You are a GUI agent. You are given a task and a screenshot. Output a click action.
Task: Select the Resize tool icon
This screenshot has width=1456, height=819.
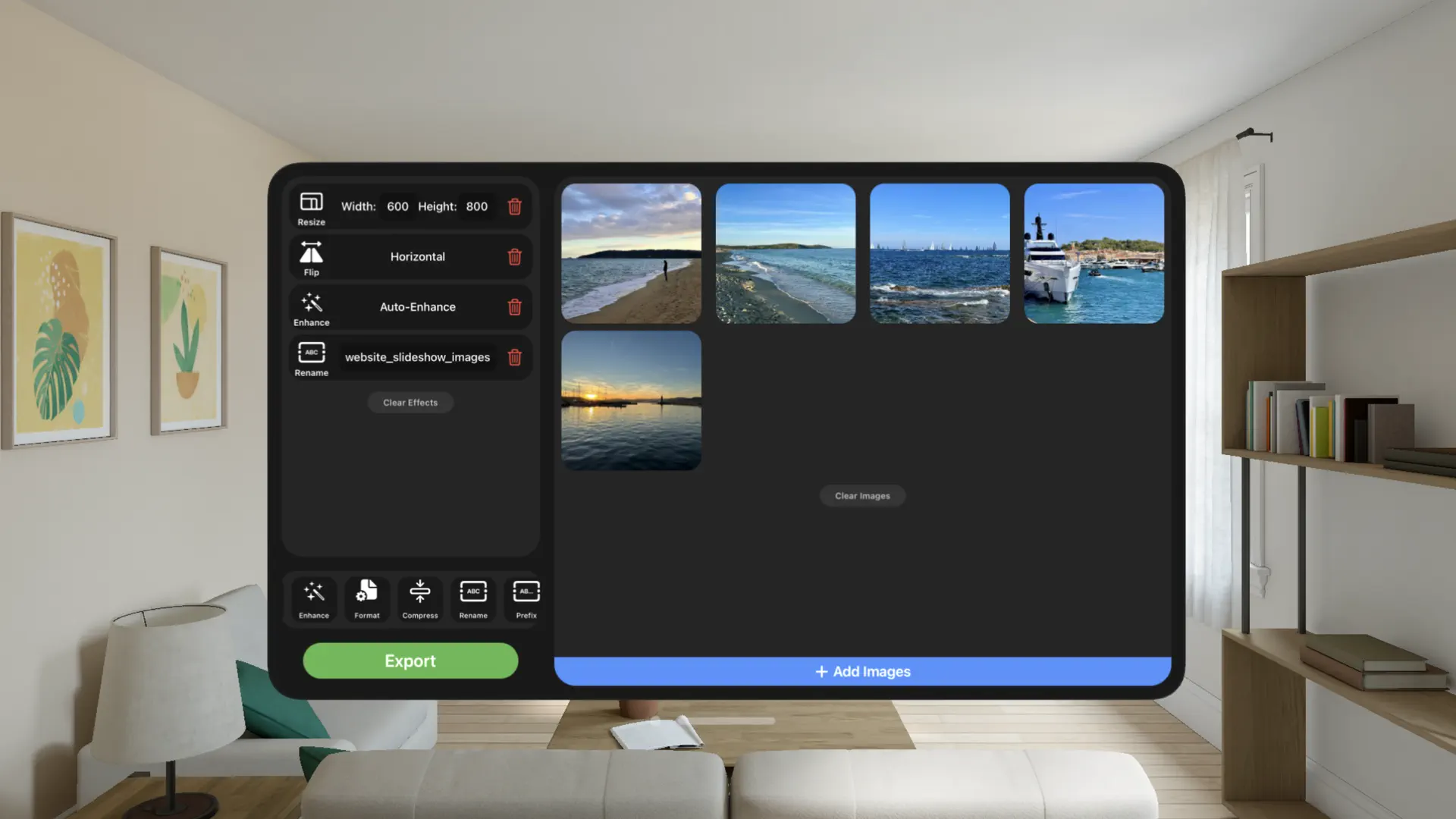tap(311, 201)
